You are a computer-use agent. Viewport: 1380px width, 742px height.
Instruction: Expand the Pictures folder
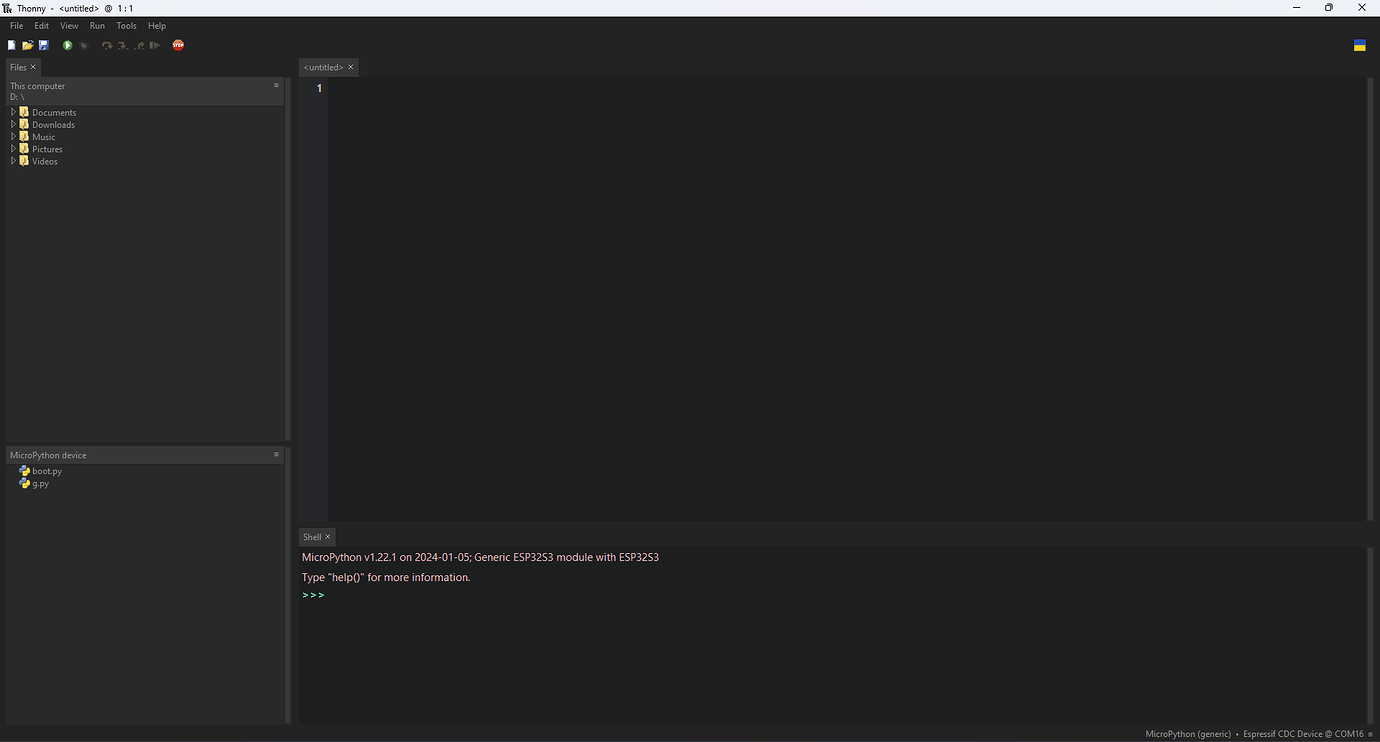(x=13, y=148)
